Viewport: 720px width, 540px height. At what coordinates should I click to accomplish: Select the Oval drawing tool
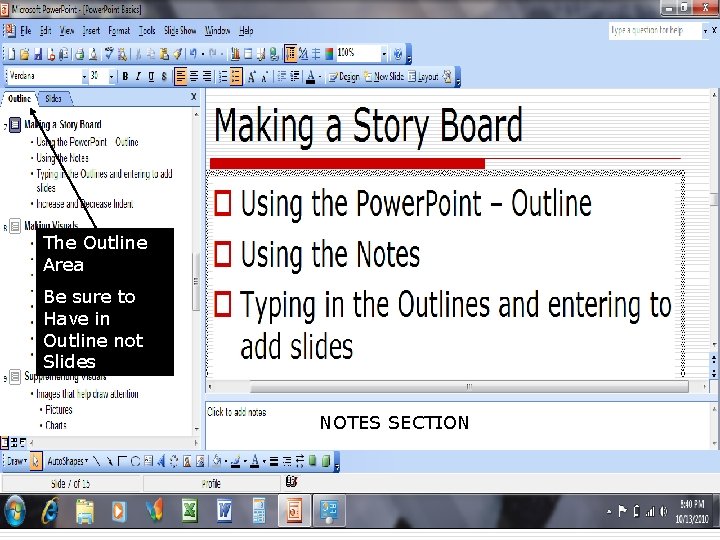coord(135,461)
